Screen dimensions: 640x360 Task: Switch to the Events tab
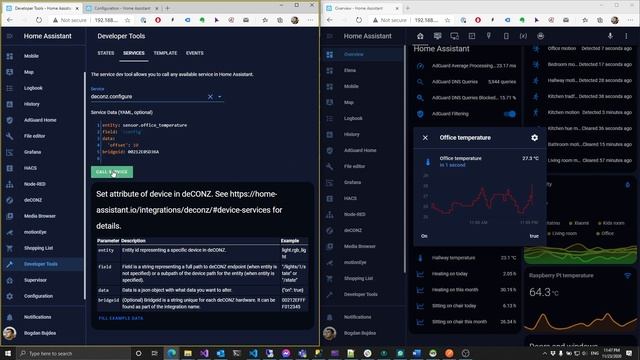pos(195,53)
